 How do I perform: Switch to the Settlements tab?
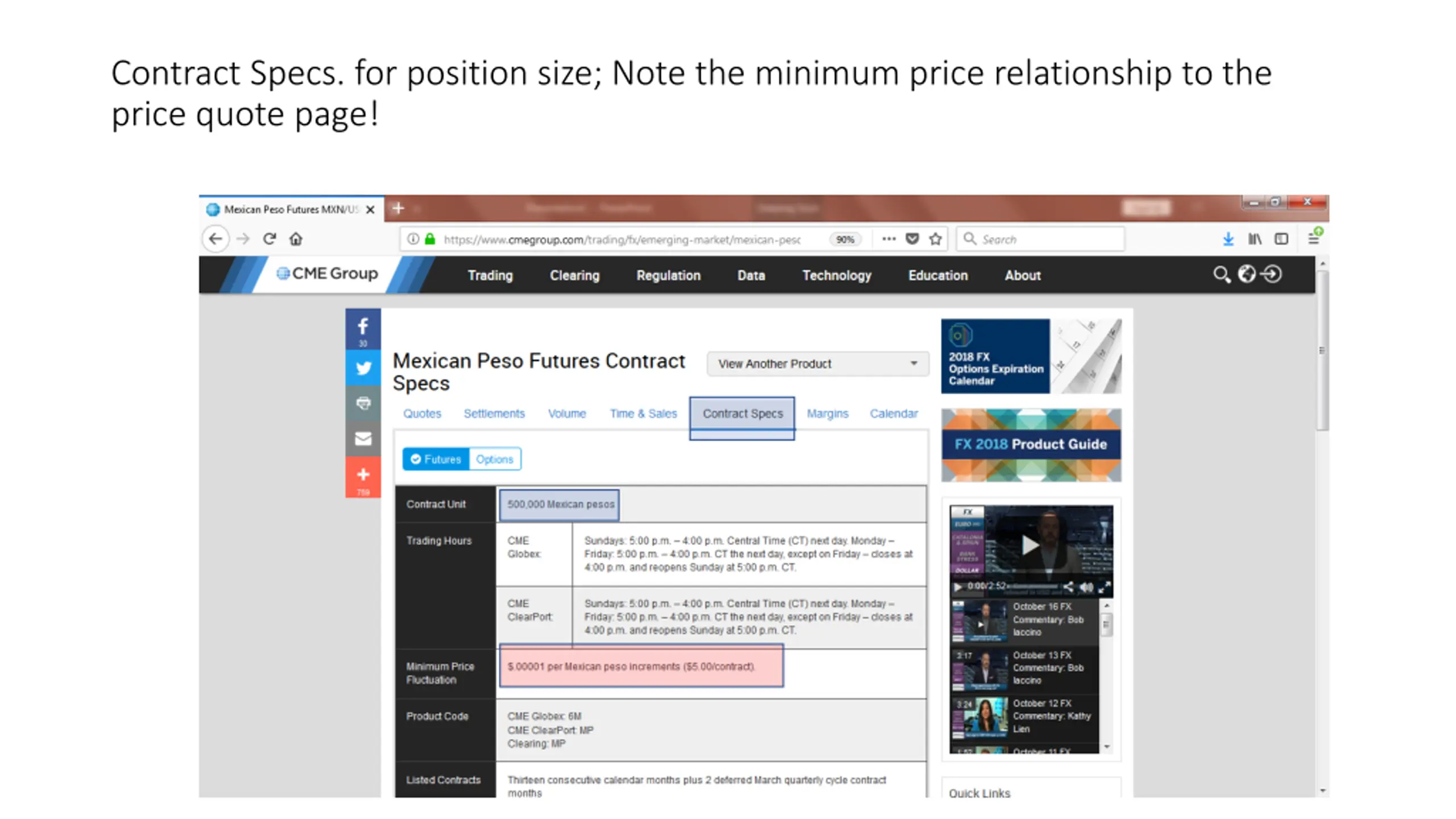coord(494,413)
